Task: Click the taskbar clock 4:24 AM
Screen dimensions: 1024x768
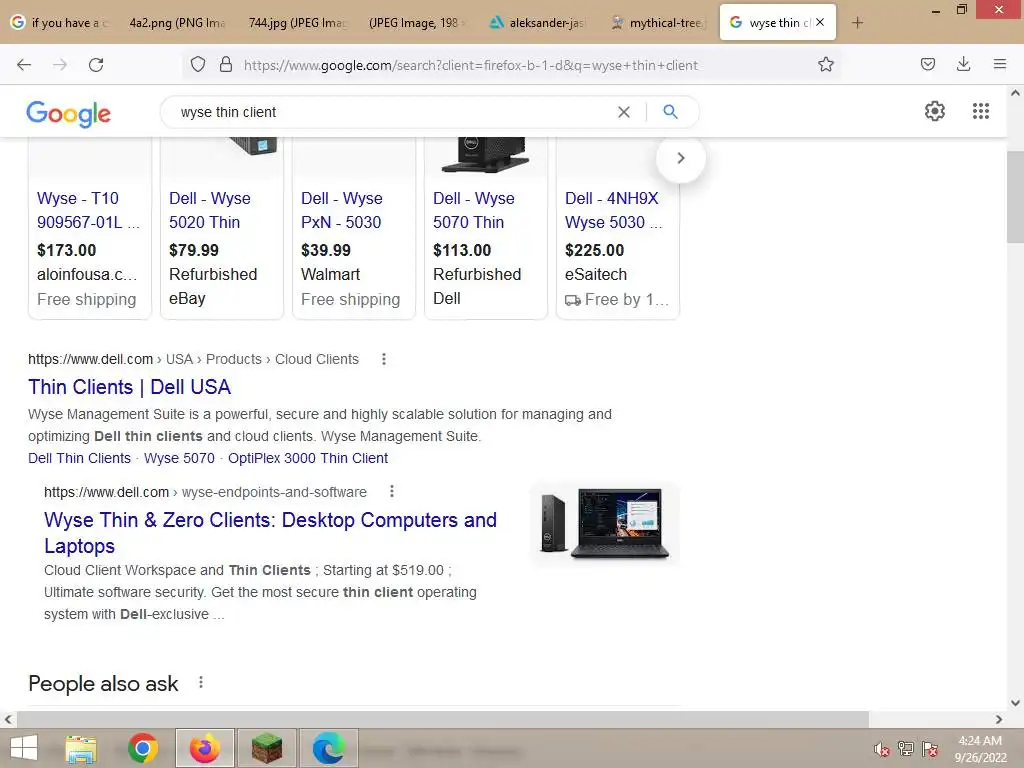Action: tap(980, 741)
